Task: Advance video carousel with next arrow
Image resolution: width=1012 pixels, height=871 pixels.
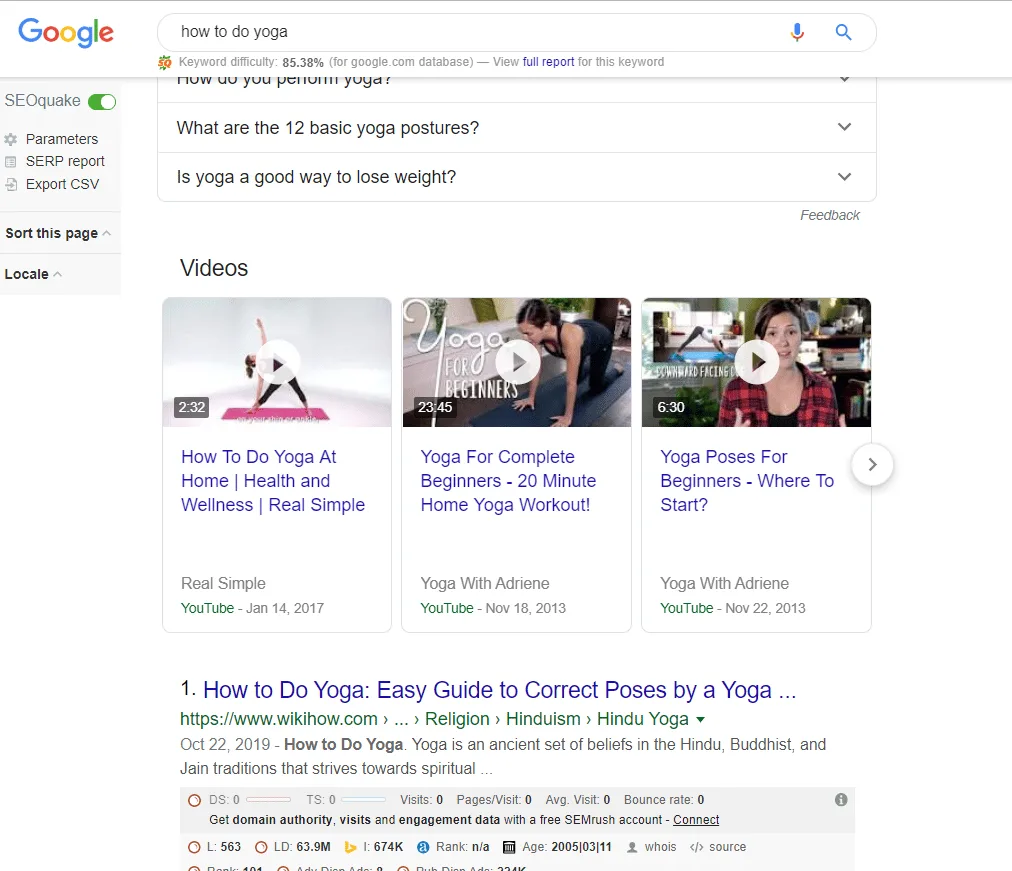Action: 873,465
